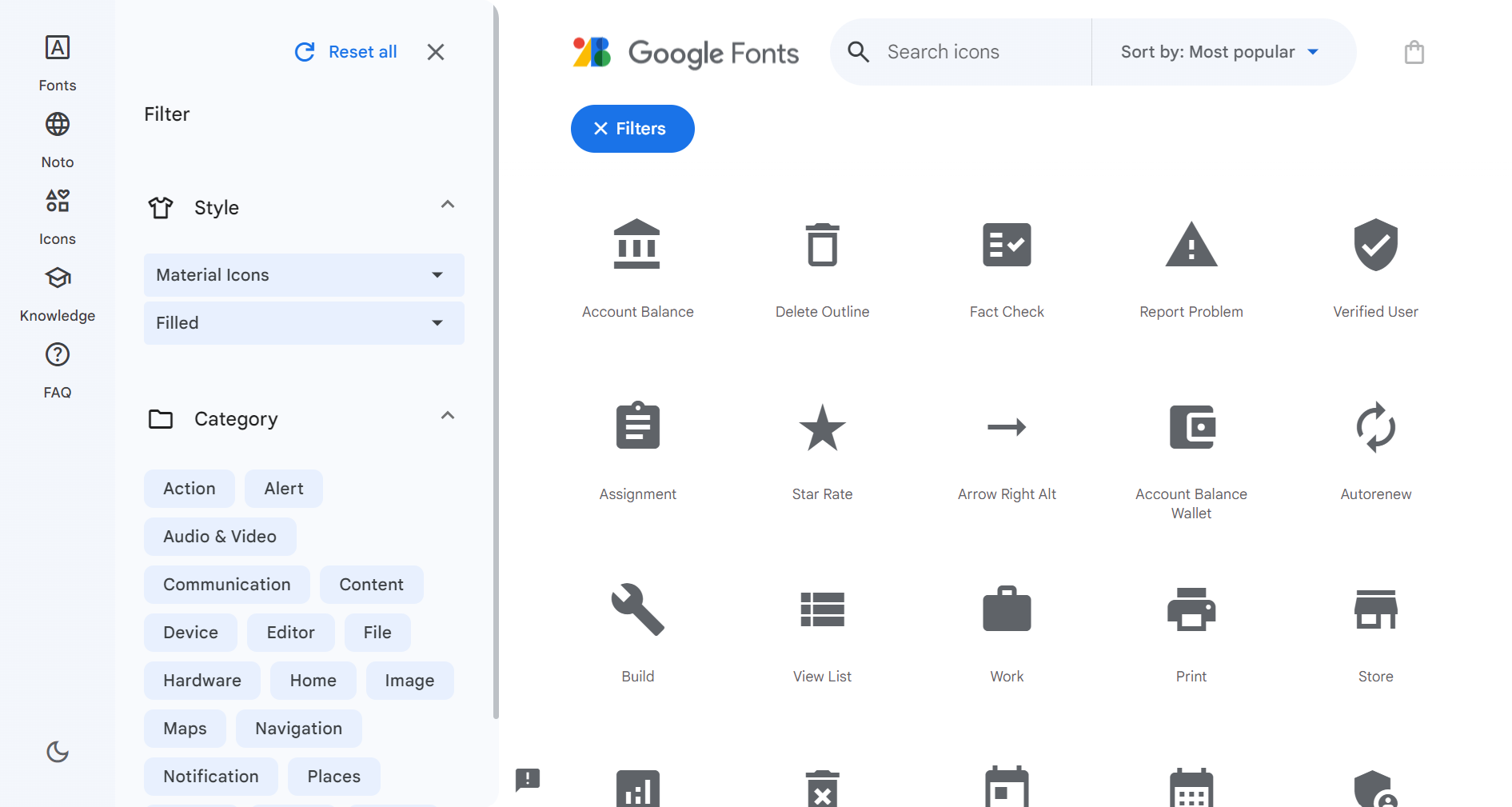Open the shopping bag selection icon

point(1414,52)
